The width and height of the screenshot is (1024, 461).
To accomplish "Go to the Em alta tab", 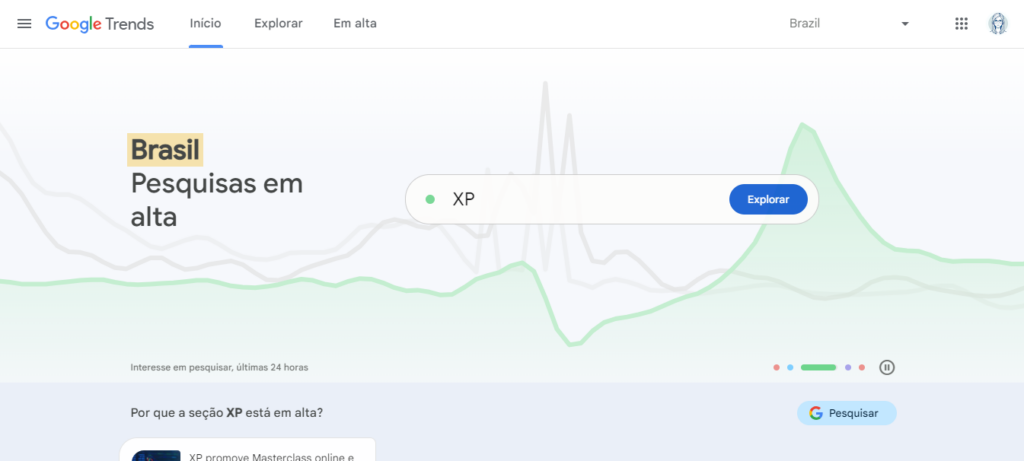I will pyautogui.click(x=355, y=23).
